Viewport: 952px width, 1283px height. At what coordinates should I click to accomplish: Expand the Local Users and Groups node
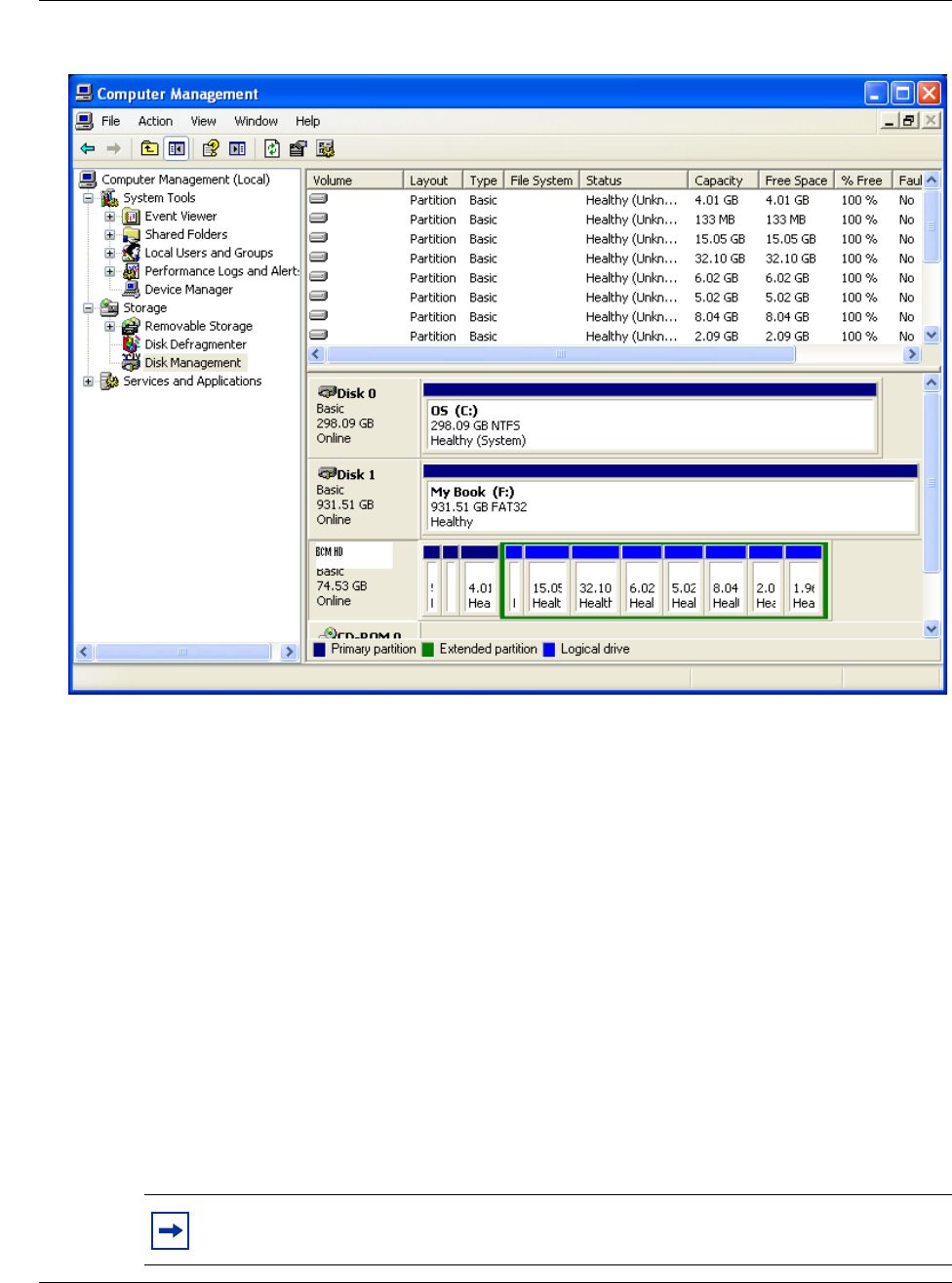pyautogui.click(x=110, y=253)
